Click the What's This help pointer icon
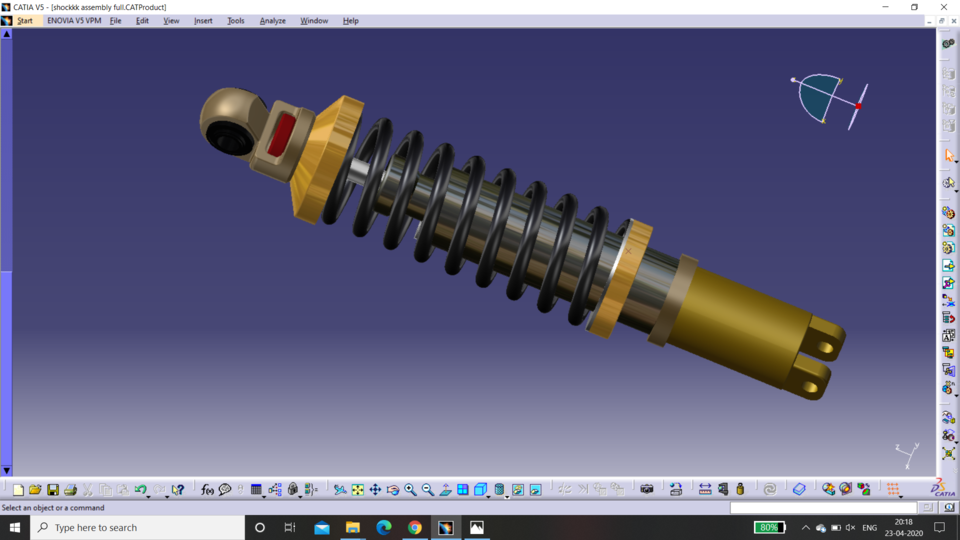Image resolution: width=960 pixels, height=540 pixels. pyautogui.click(x=178, y=489)
